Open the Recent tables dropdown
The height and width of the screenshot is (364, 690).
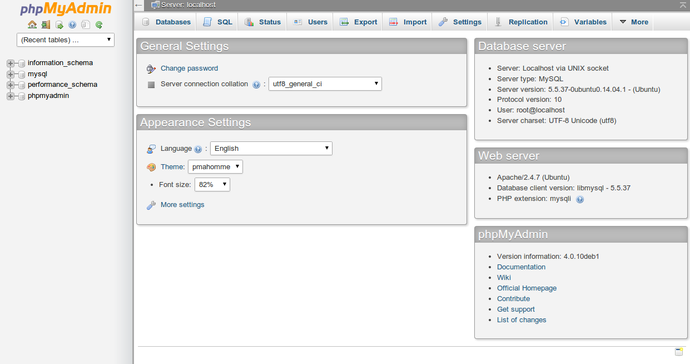click(66, 40)
